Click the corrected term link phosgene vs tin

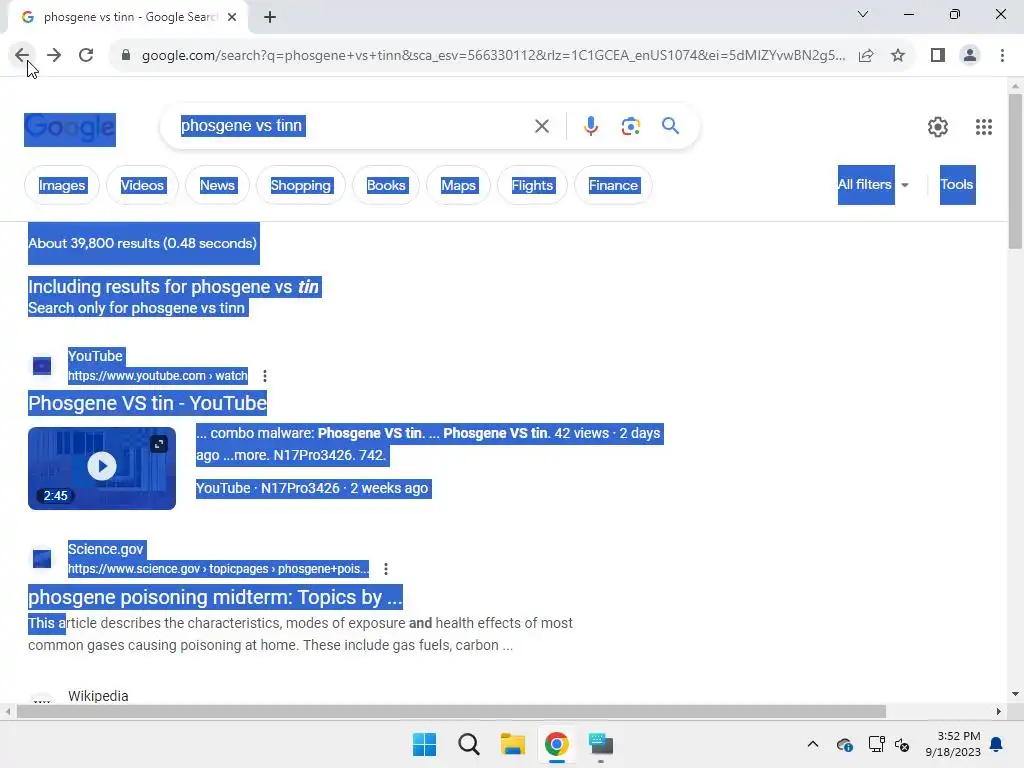[255, 287]
